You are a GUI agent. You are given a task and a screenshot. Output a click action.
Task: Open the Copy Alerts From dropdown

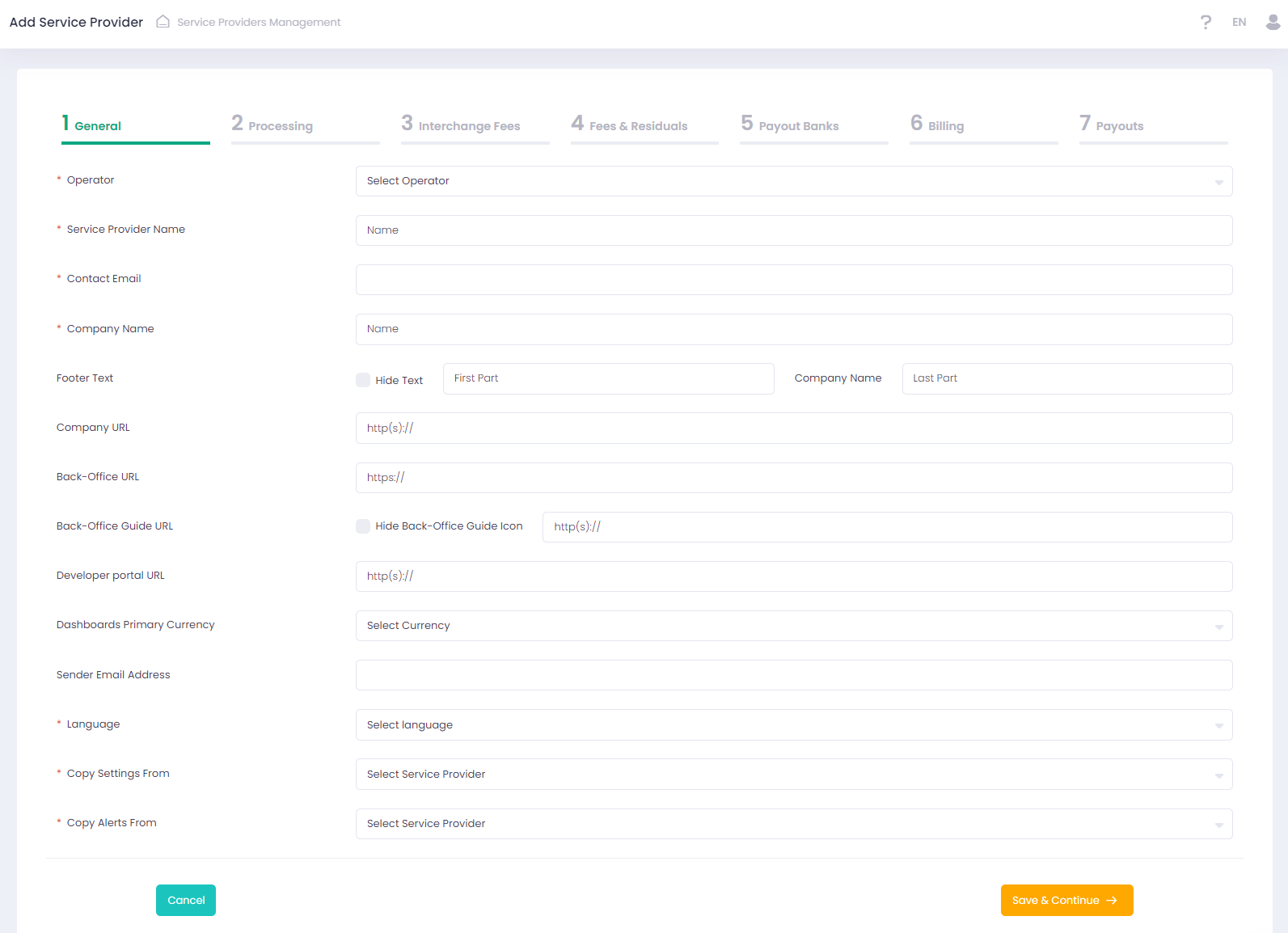793,824
